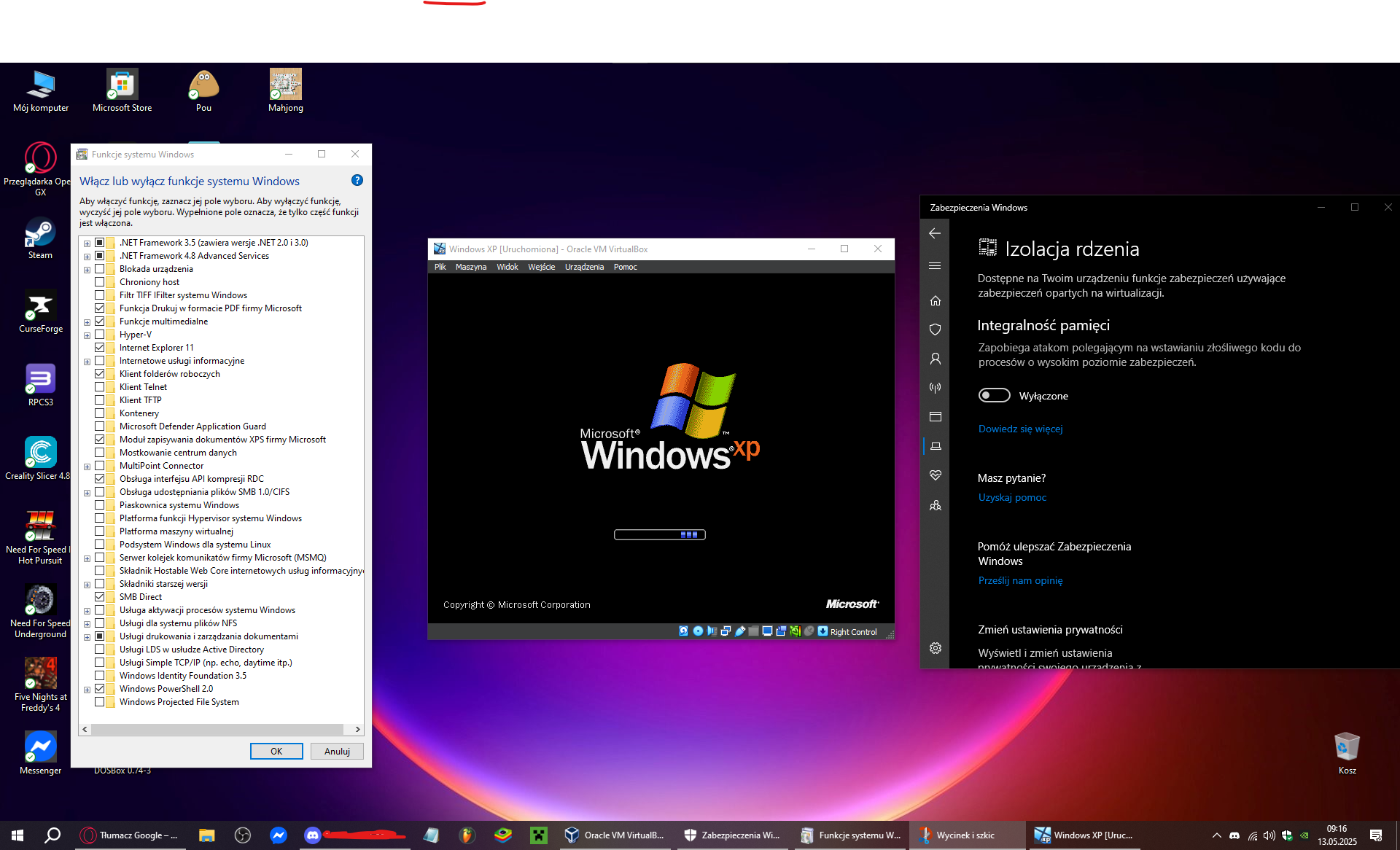The image size is (1400, 850).
Task: Uncheck Internet Explorer 11 checkbox
Action: point(100,348)
